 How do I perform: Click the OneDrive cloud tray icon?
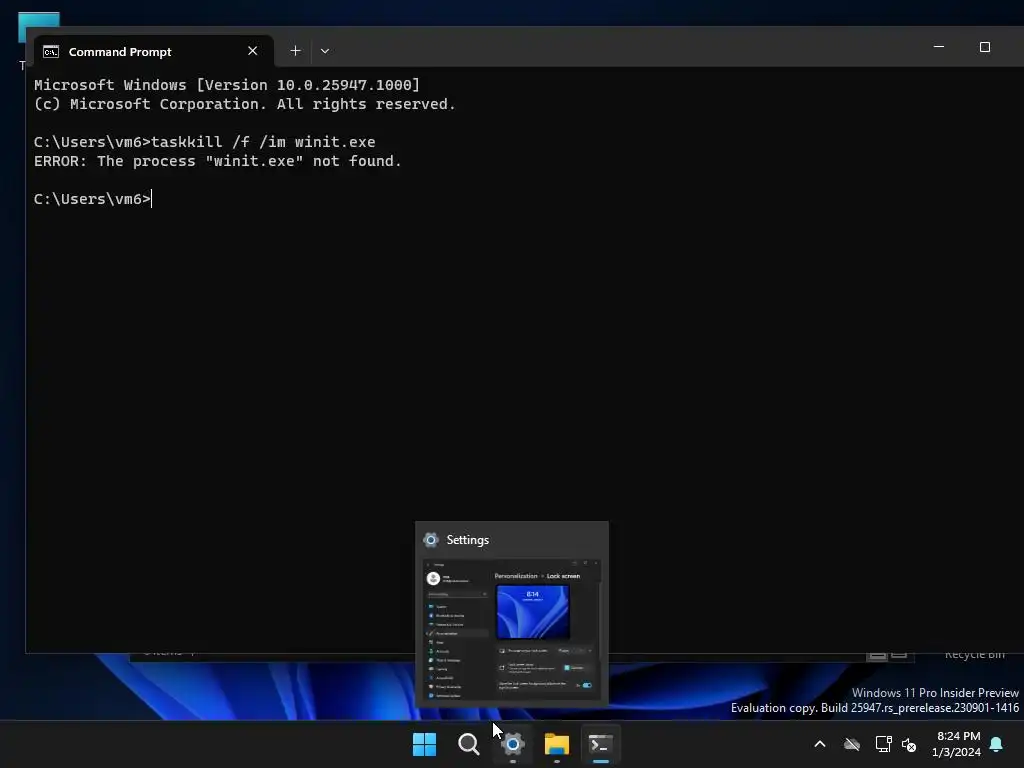(x=852, y=744)
